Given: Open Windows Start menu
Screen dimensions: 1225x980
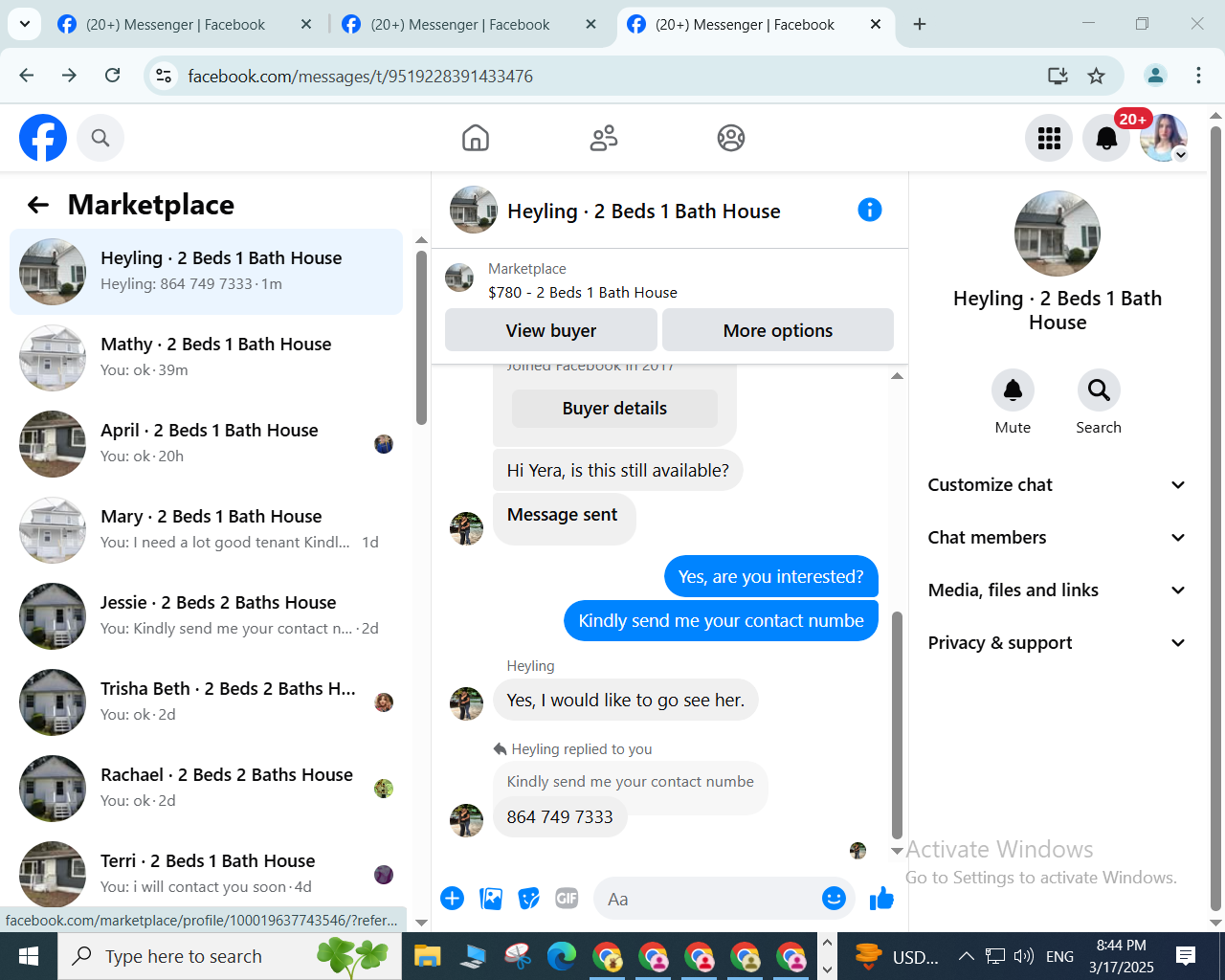Looking at the screenshot, I should 29,956.
